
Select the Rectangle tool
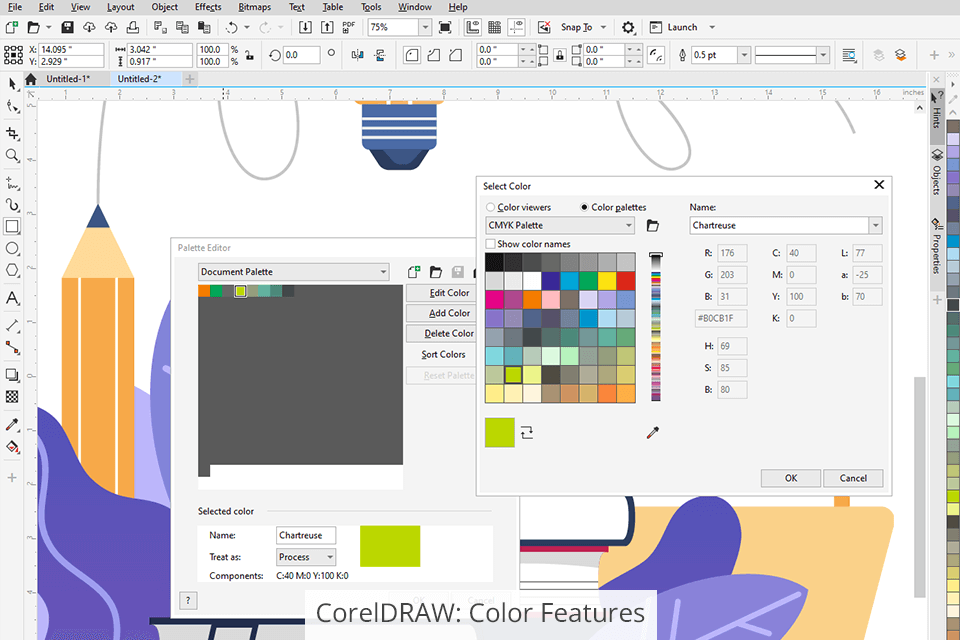pos(12,226)
